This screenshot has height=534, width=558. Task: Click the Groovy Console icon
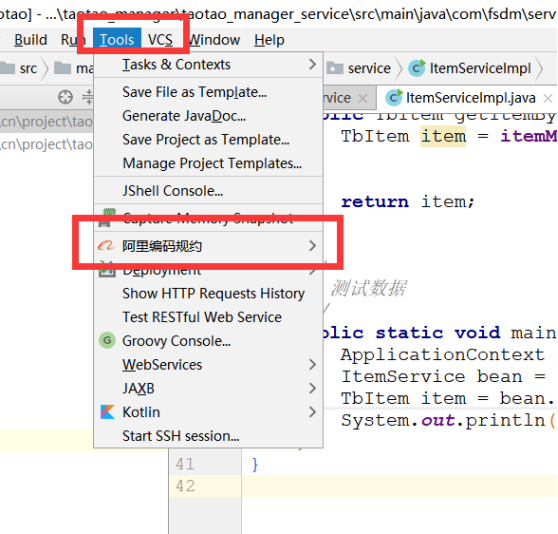[x=107, y=341]
